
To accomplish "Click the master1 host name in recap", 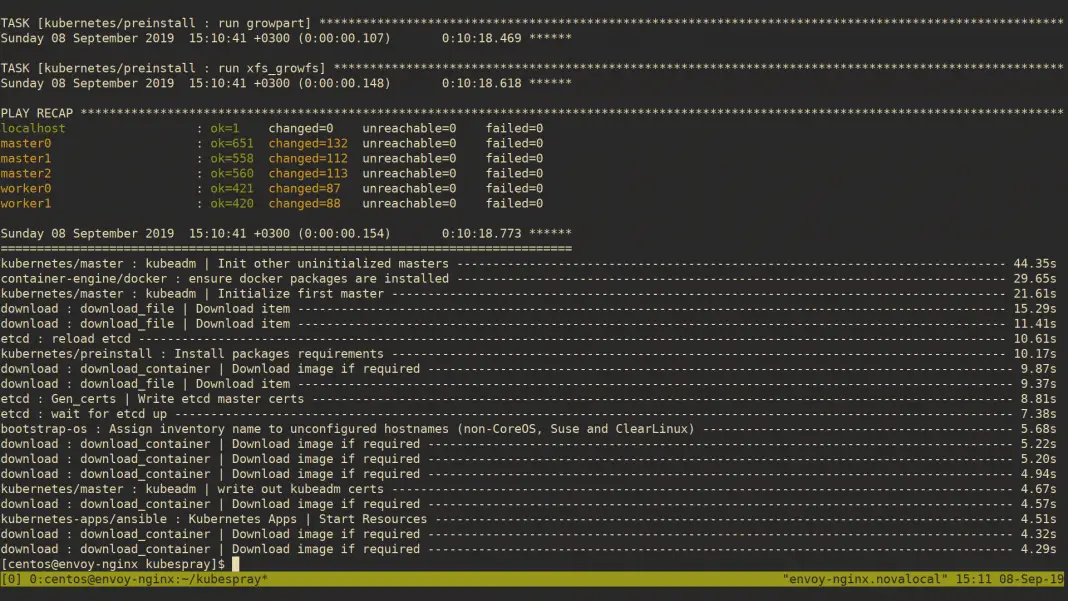I will (26, 158).
